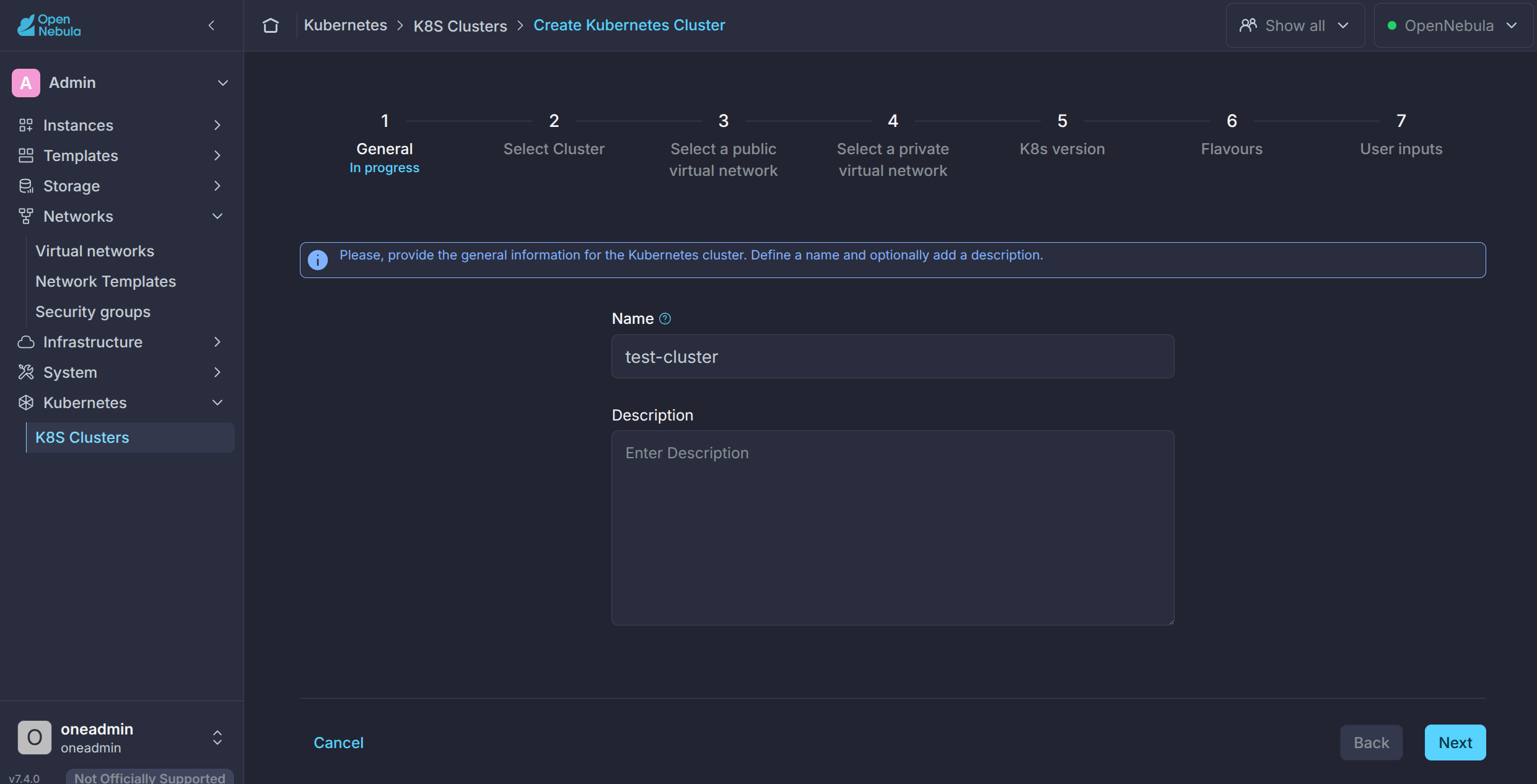Image resolution: width=1537 pixels, height=784 pixels.
Task: Click the Storage database icon
Action: coord(26,186)
